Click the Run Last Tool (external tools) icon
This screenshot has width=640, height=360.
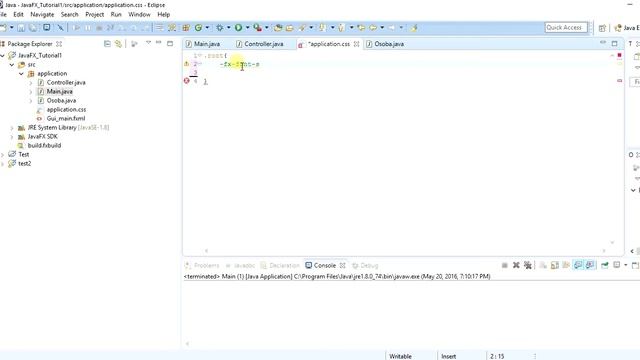257,28
